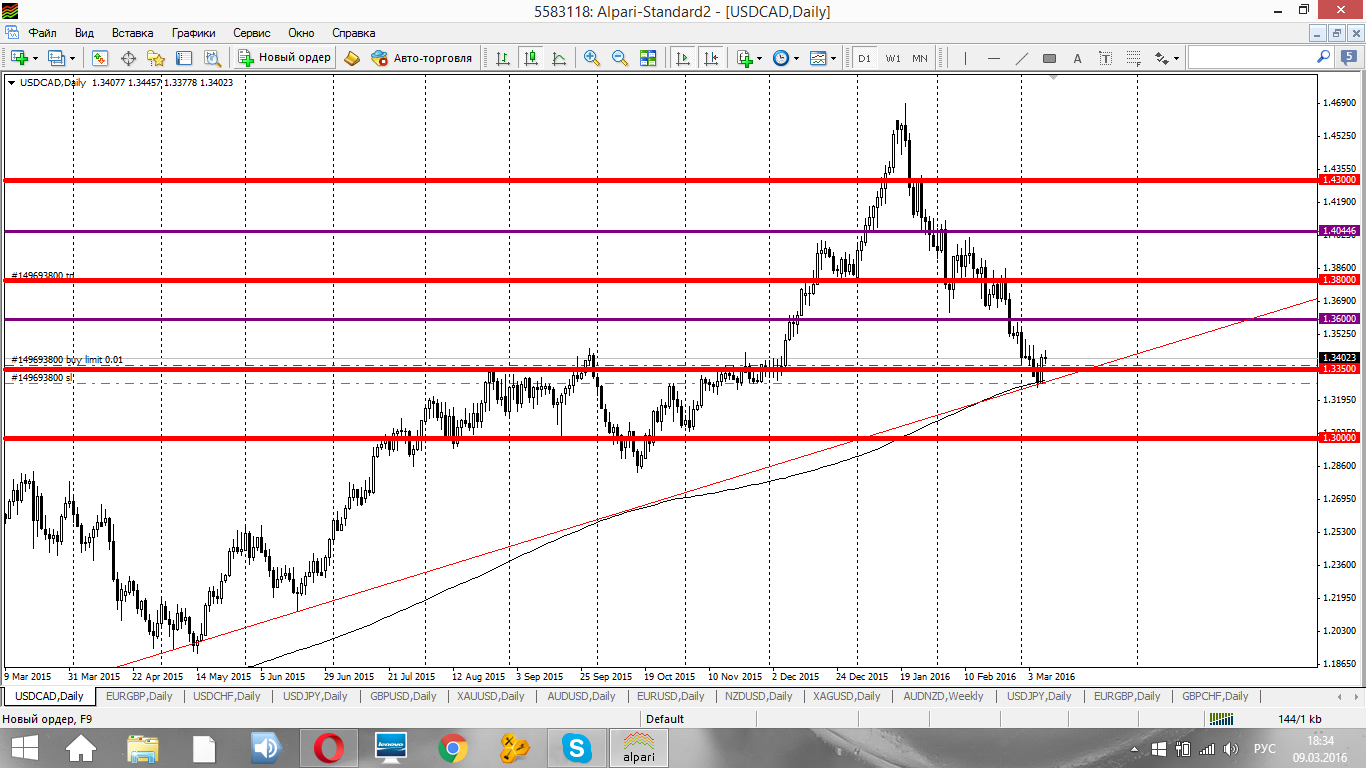The height and width of the screenshot is (768, 1366).
Task: Zoom in on the chart
Action: (592, 58)
